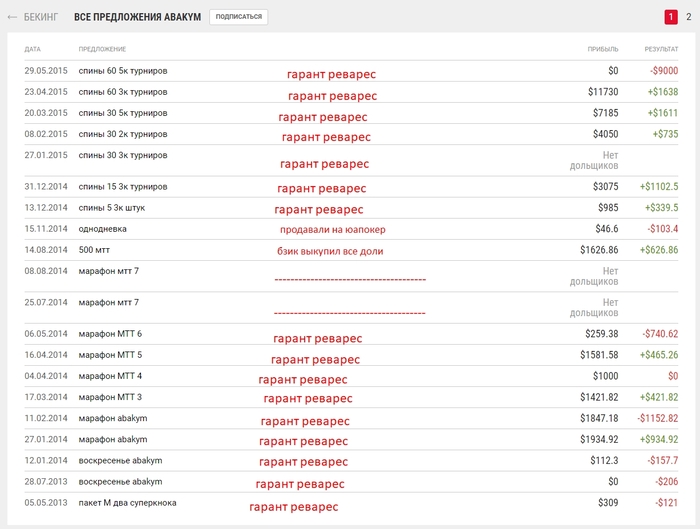Select the спины 30 5к турниров row

coord(122,113)
